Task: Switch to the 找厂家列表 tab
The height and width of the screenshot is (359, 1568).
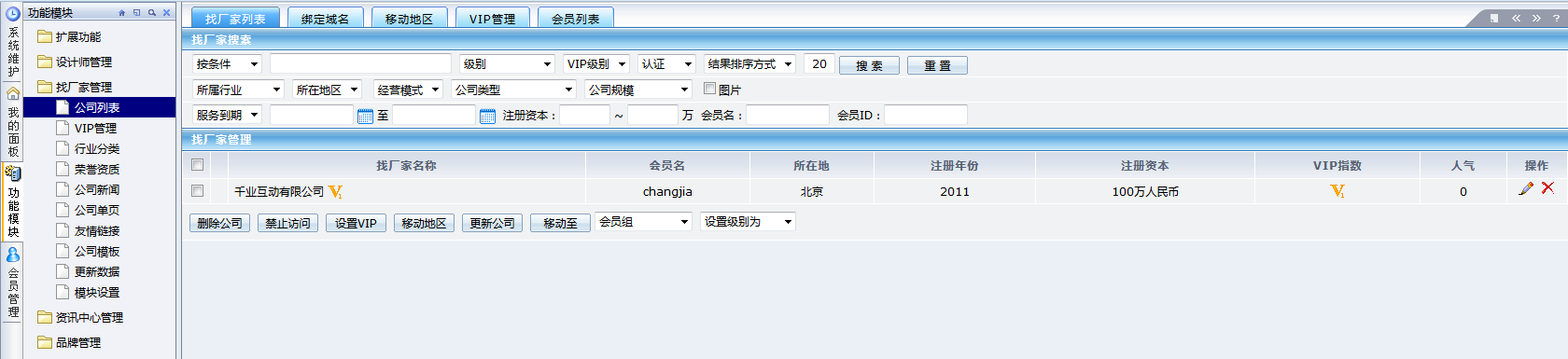Action: pos(235,19)
